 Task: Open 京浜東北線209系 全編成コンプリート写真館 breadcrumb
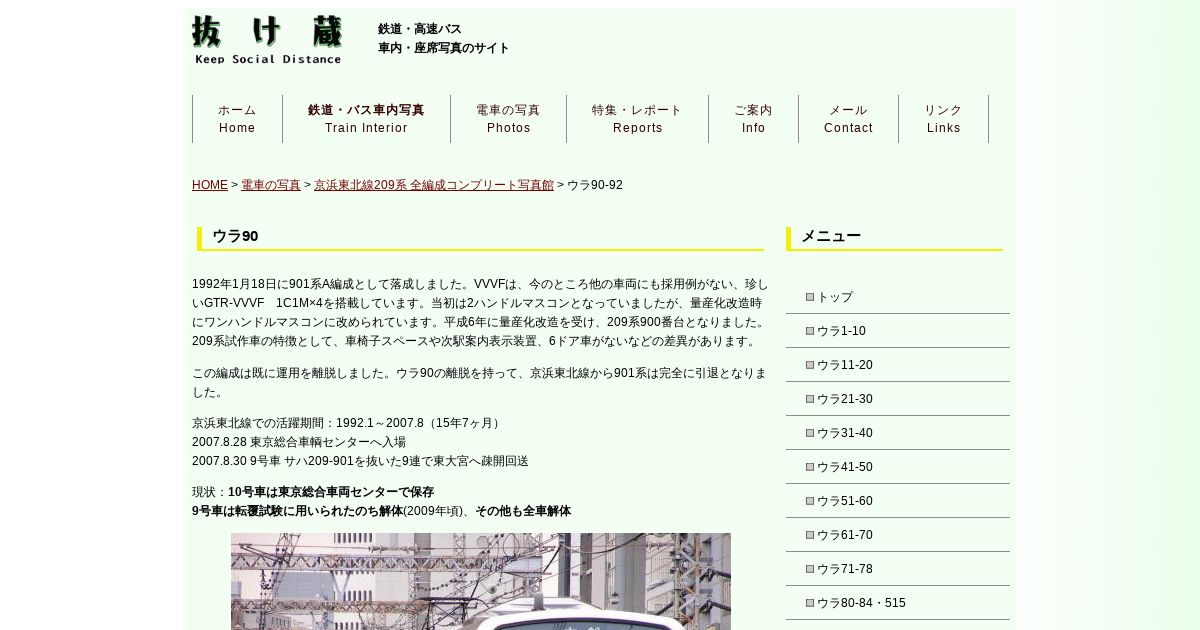click(434, 185)
